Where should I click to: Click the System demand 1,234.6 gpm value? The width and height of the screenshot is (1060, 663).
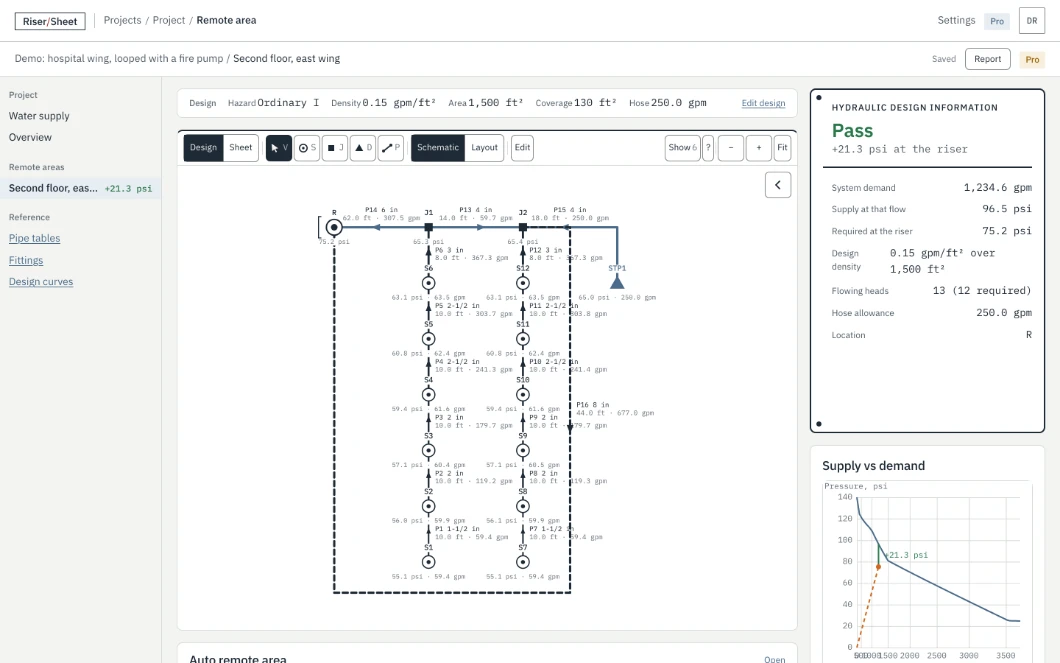[x=998, y=187]
